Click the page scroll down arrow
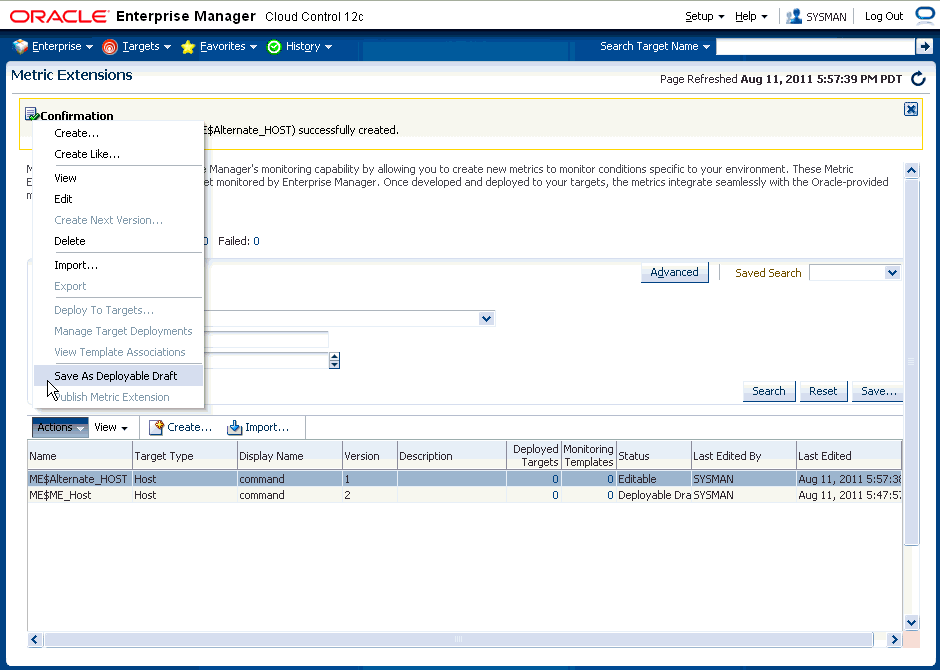The image size is (940, 670). click(x=911, y=622)
